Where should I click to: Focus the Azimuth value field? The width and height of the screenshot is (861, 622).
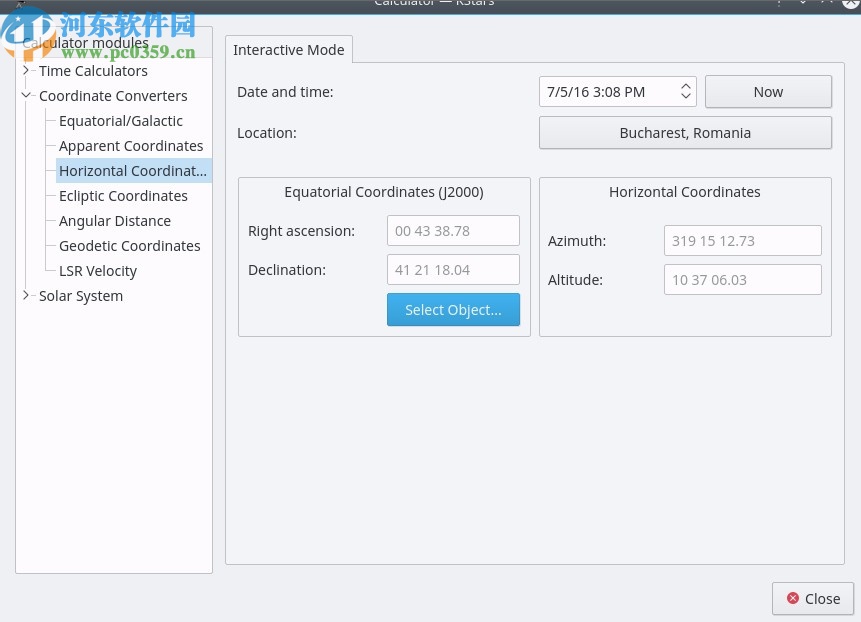[742, 241]
